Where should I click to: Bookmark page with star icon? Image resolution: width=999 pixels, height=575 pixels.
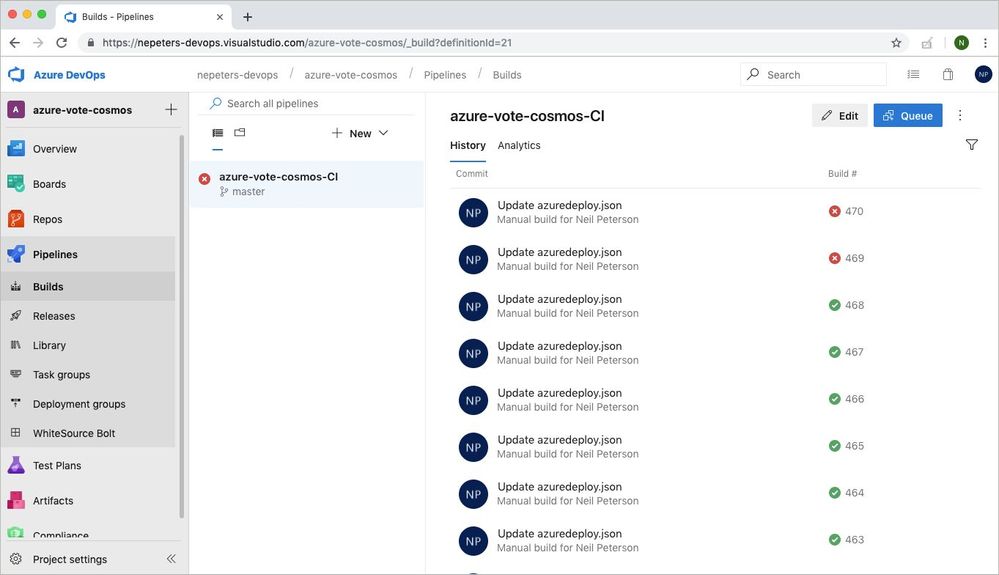896,43
